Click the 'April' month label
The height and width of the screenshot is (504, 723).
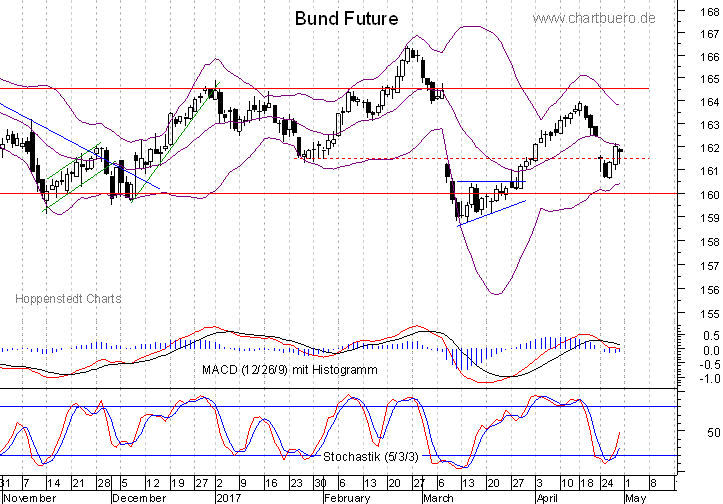[x=547, y=498]
